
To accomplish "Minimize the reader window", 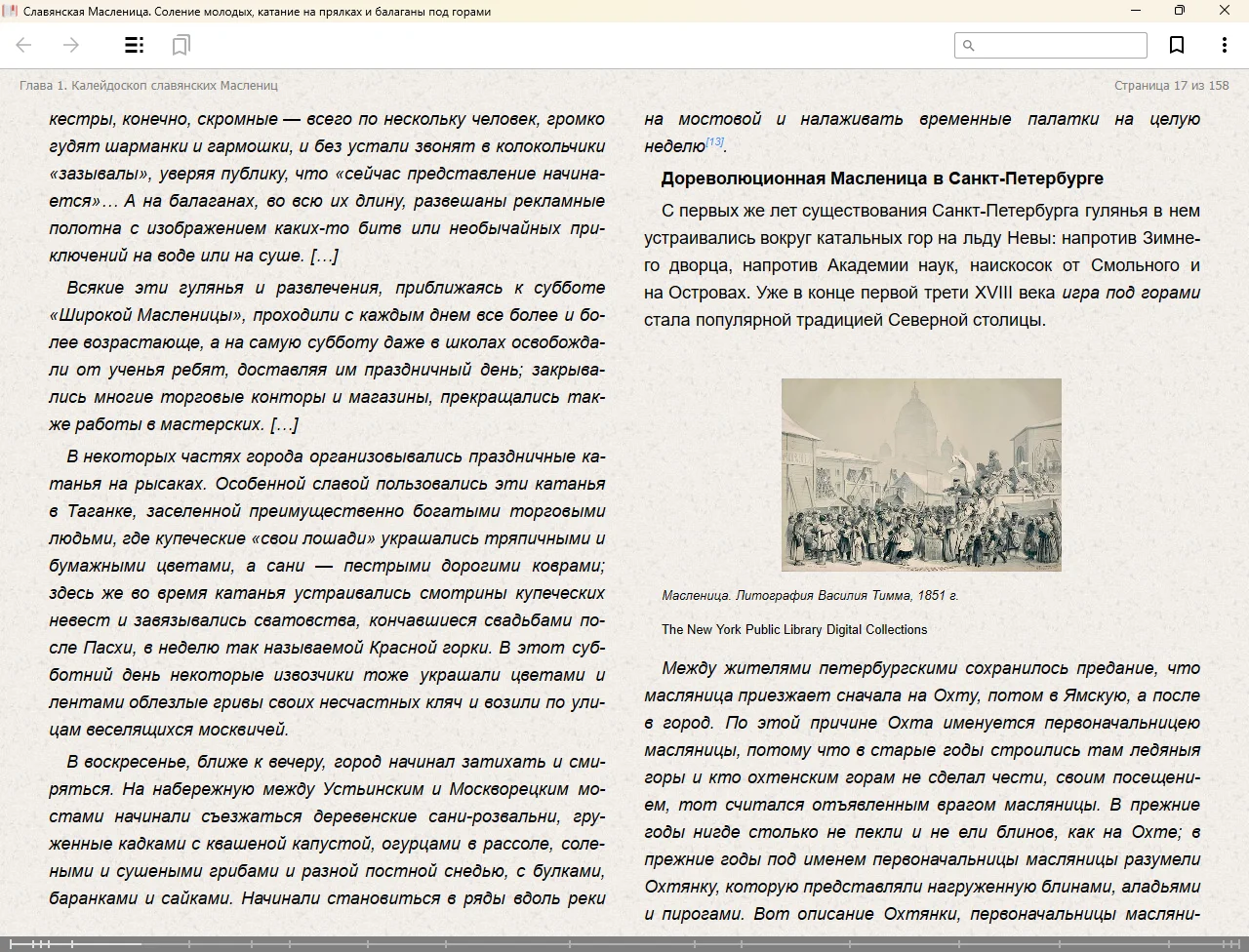I will (1136, 11).
